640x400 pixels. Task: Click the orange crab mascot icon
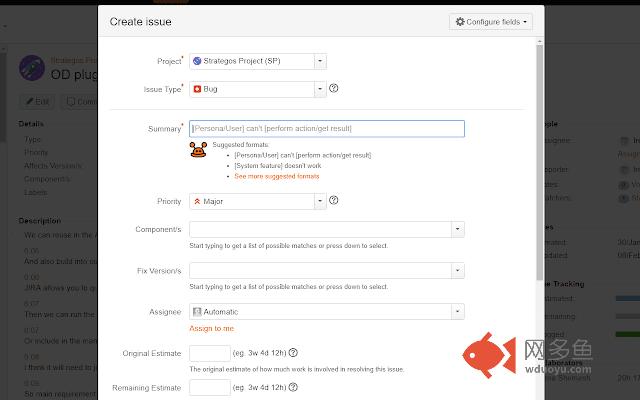coord(198,149)
